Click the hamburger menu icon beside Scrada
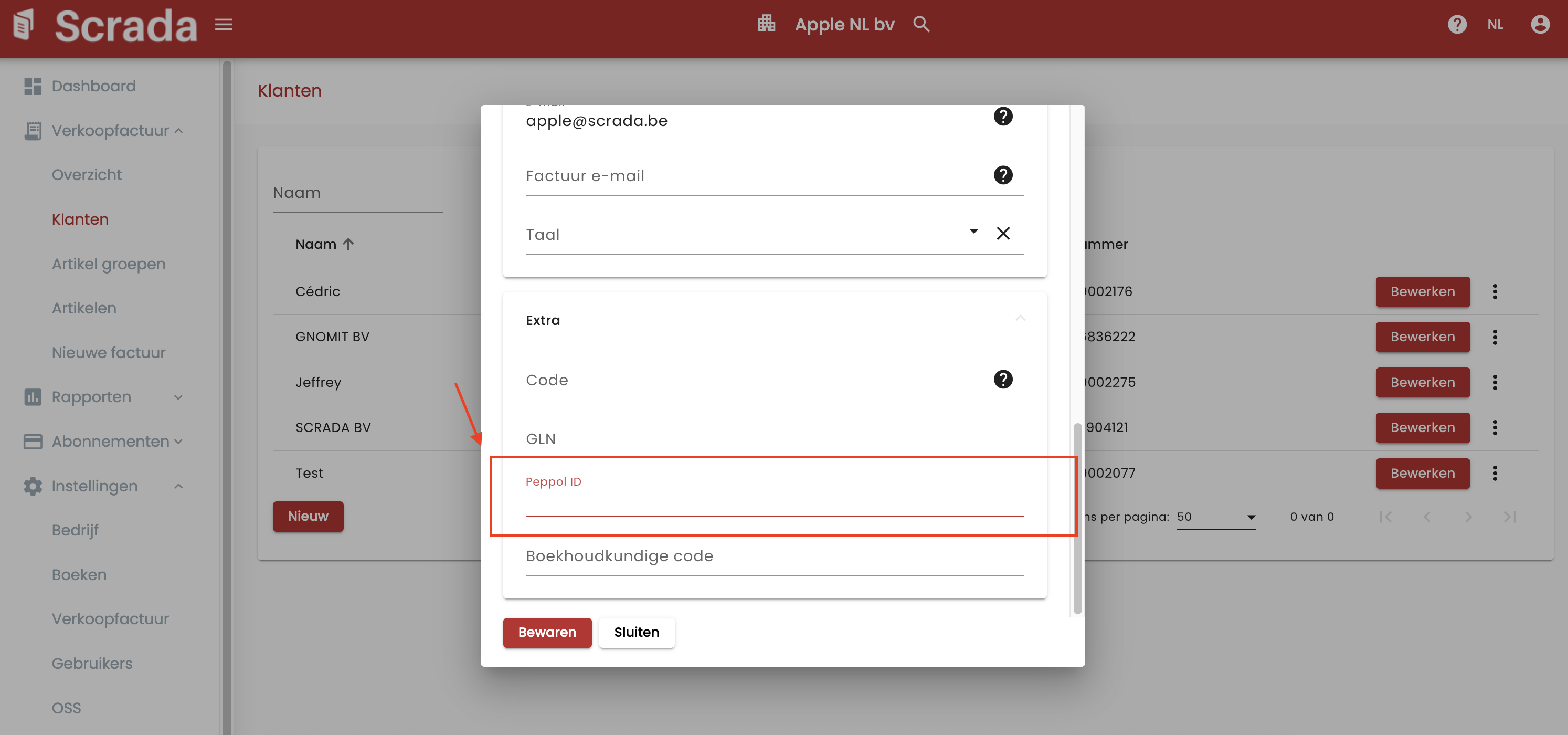The height and width of the screenshot is (735, 1568). [224, 24]
